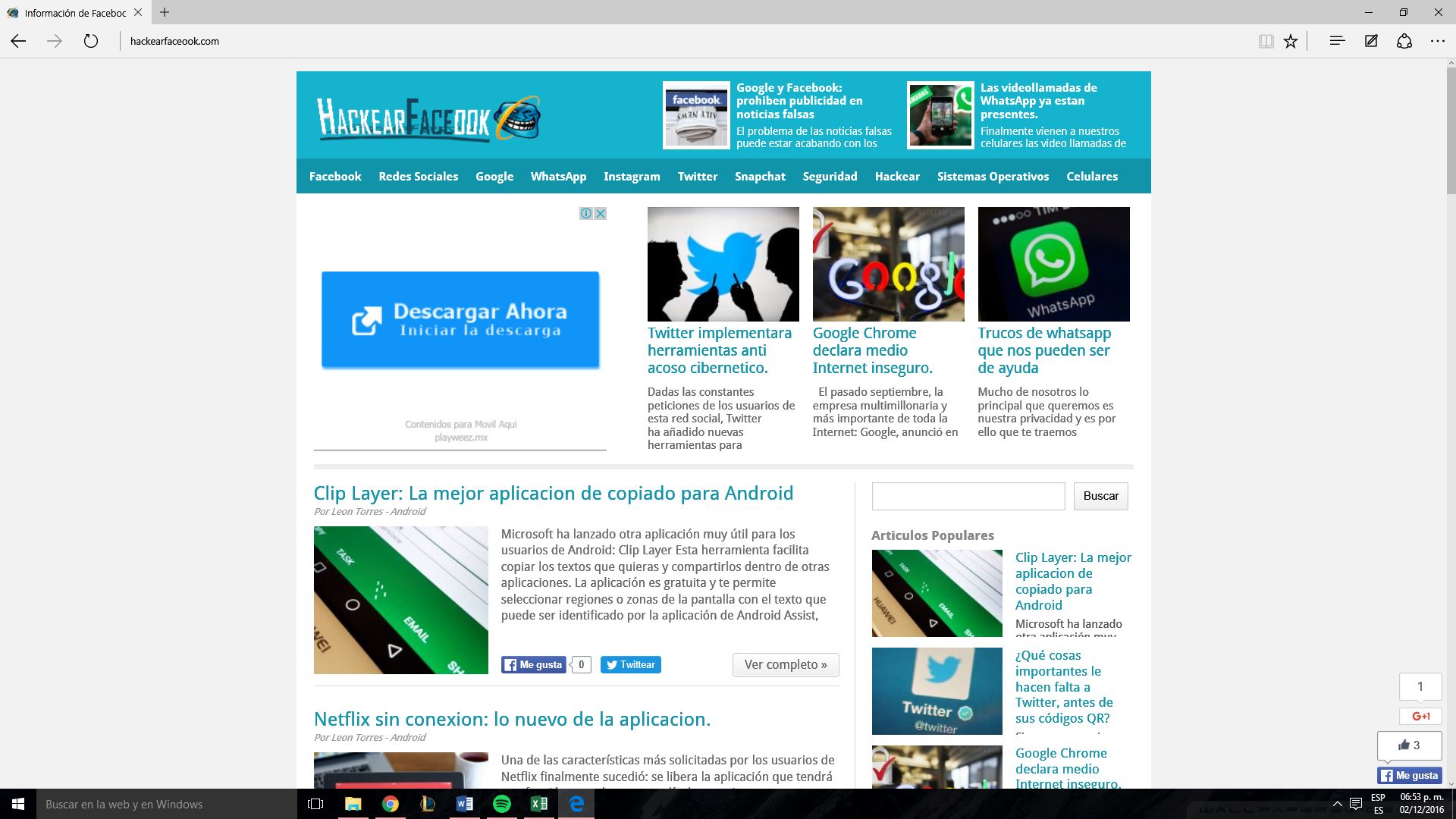1456x819 pixels.
Task: Open League of Legends taskbar icon
Action: click(428, 804)
